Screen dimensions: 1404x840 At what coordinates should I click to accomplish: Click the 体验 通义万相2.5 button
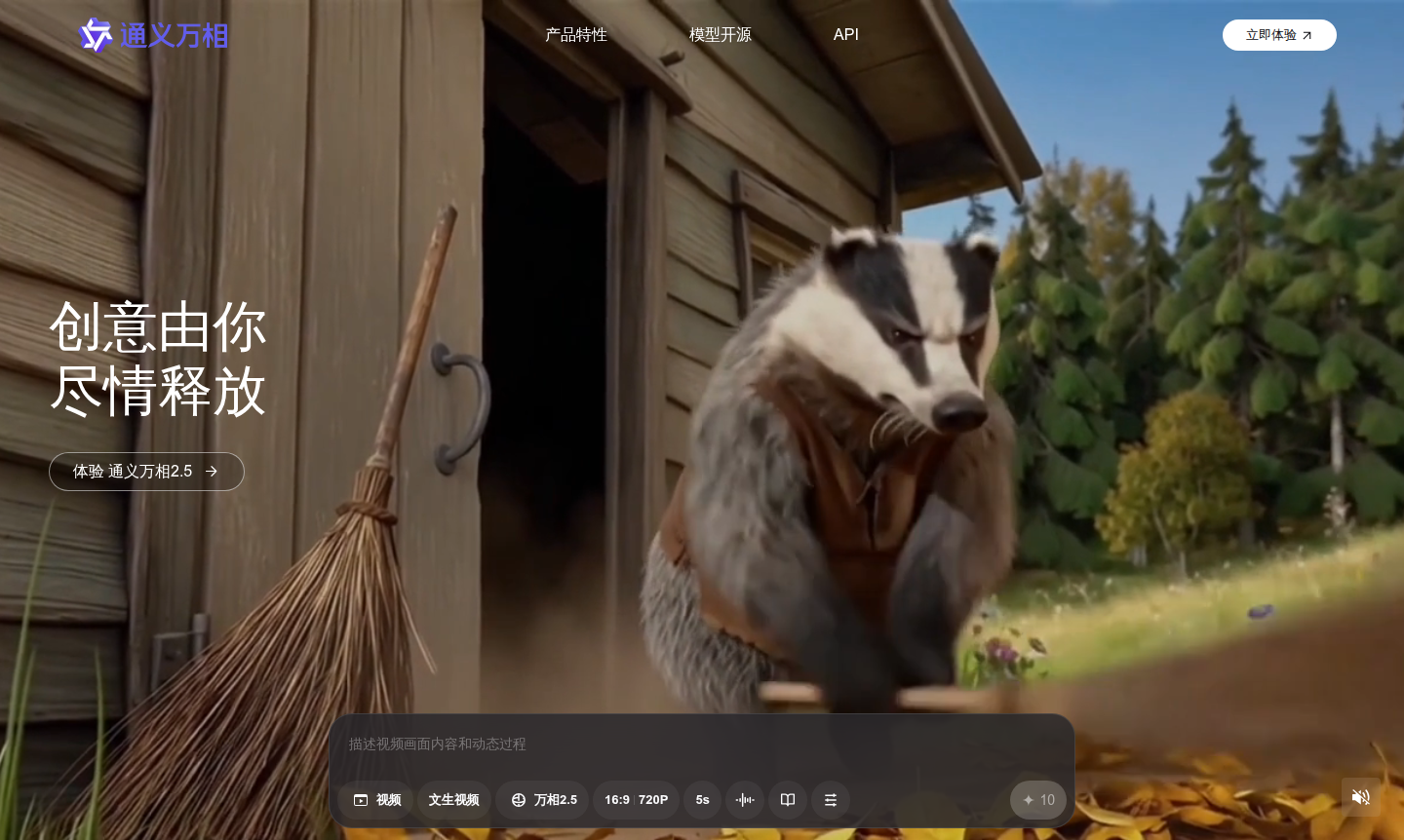point(133,472)
